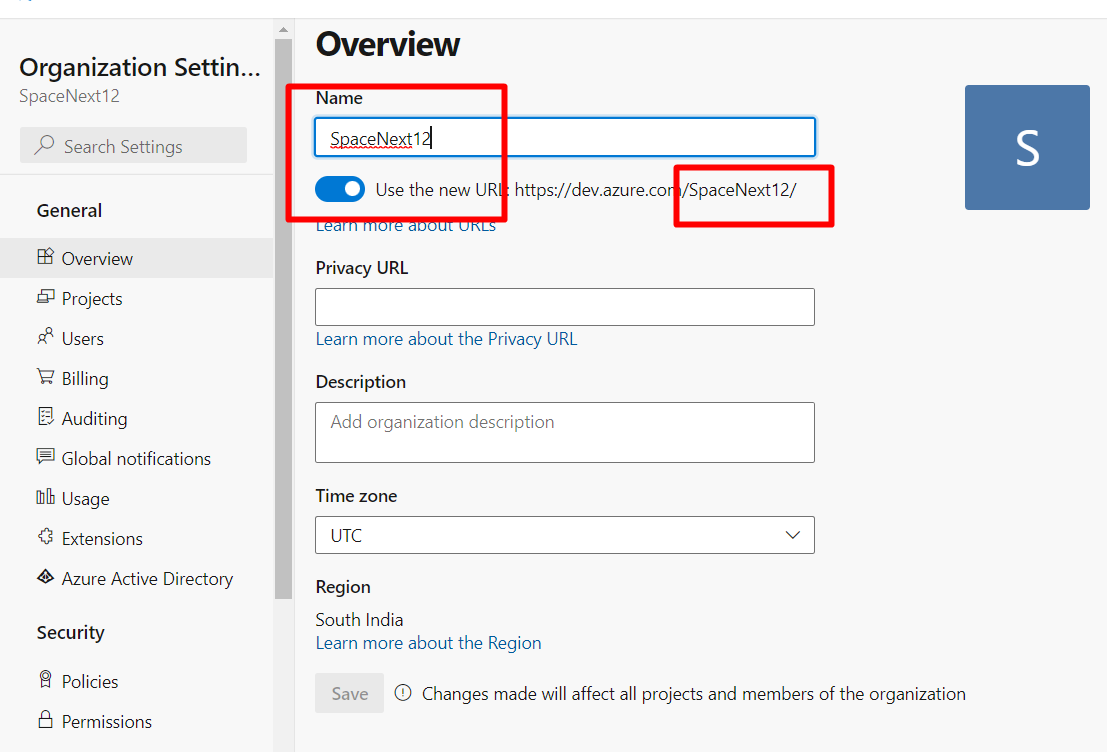Open the Users settings page
Viewport: 1107px width, 752px height.
coord(136,339)
